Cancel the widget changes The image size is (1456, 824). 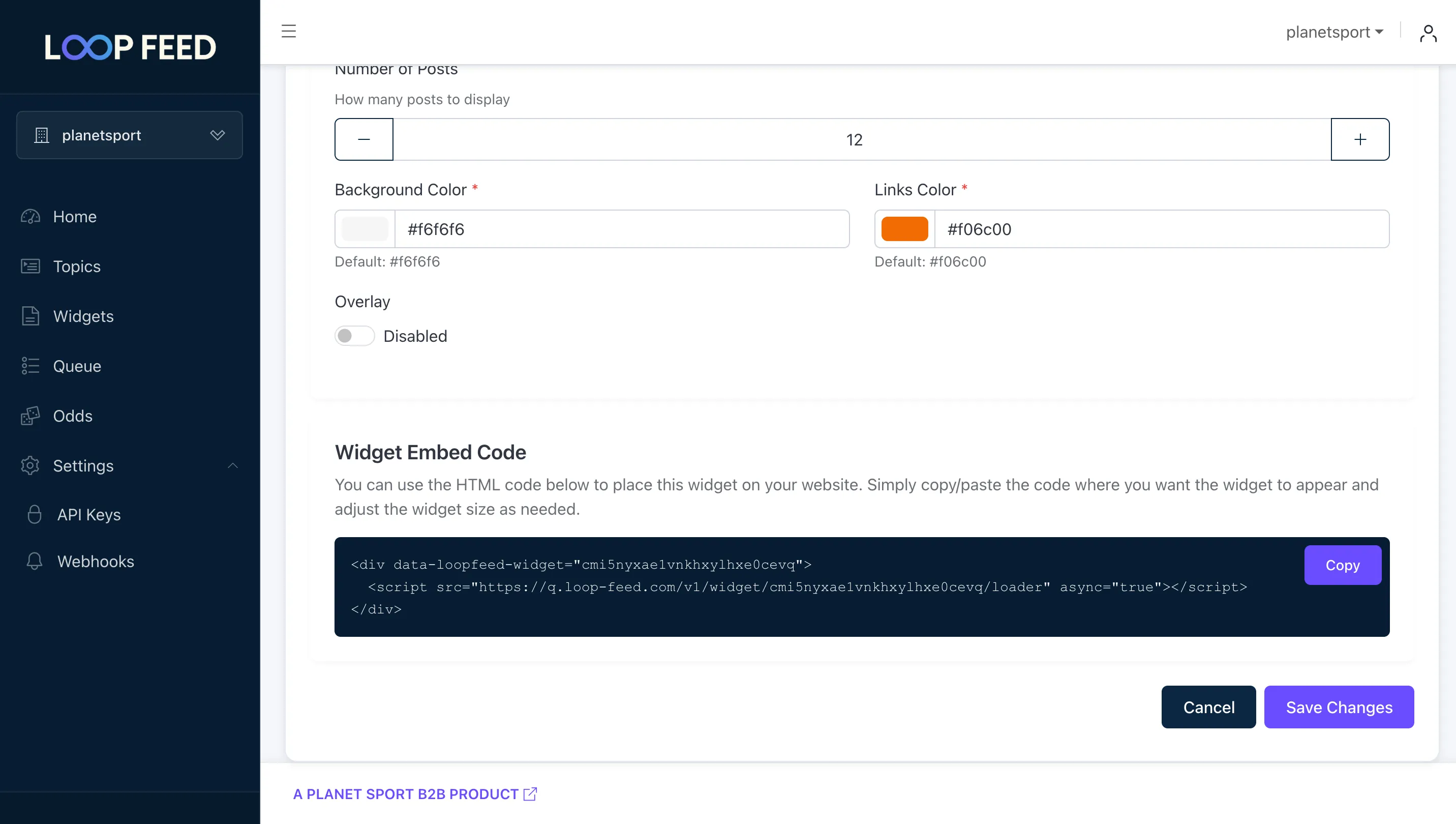[x=1208, y=707]
